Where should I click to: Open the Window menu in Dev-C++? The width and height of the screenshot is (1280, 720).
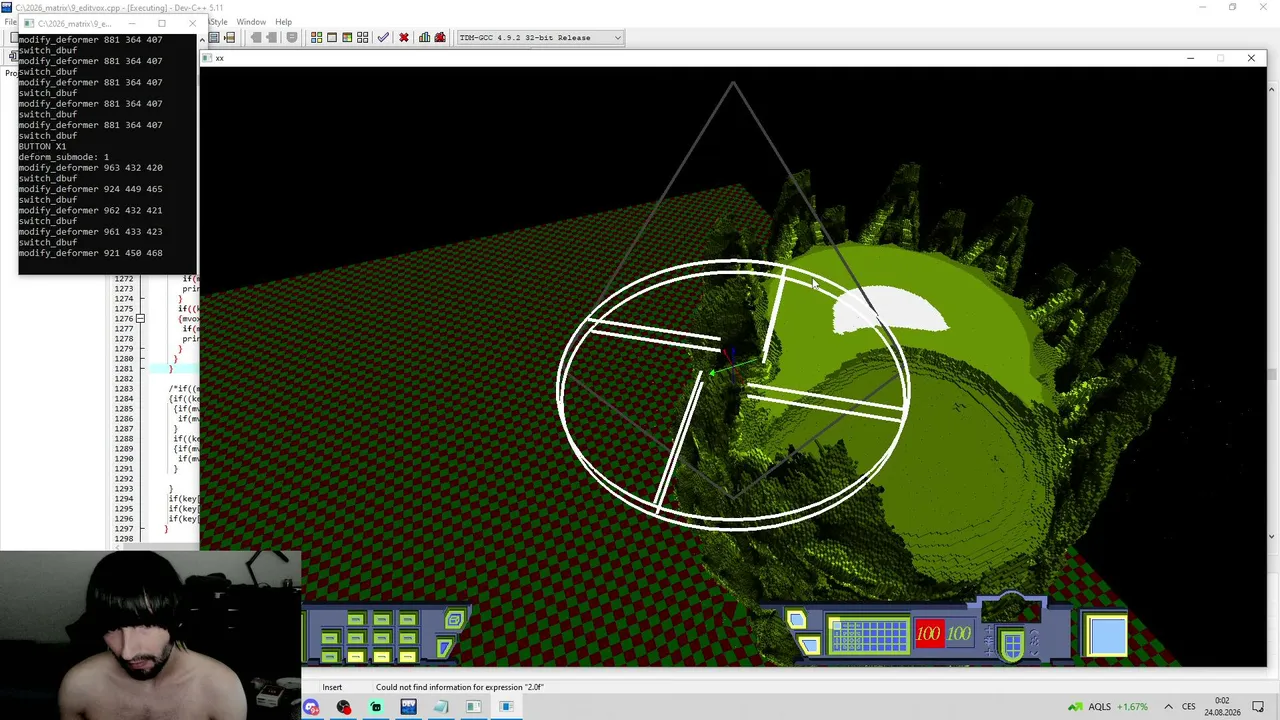pyautogui.click(x=251, y=22)
